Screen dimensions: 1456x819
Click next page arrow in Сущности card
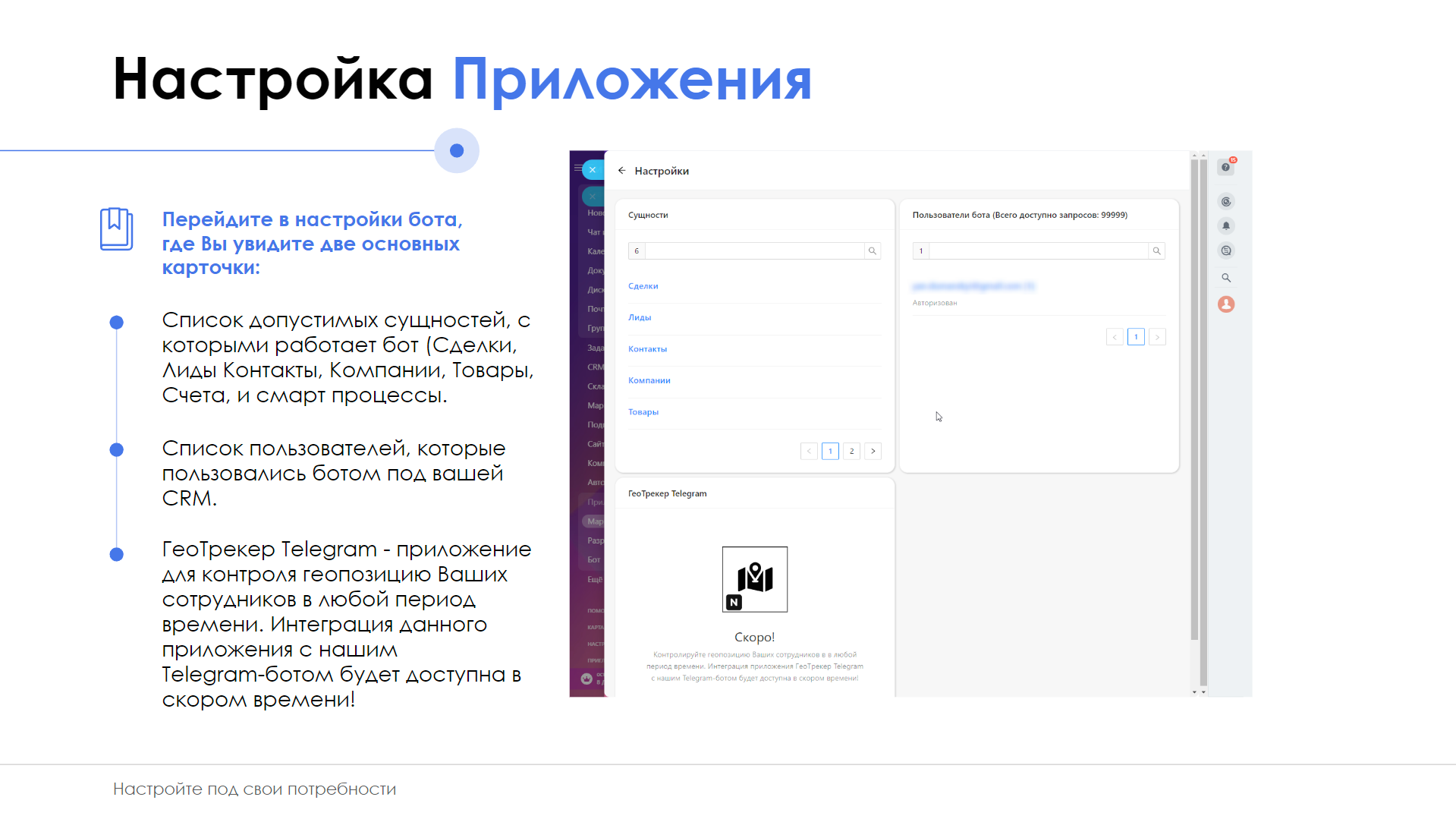pos(873,452)
